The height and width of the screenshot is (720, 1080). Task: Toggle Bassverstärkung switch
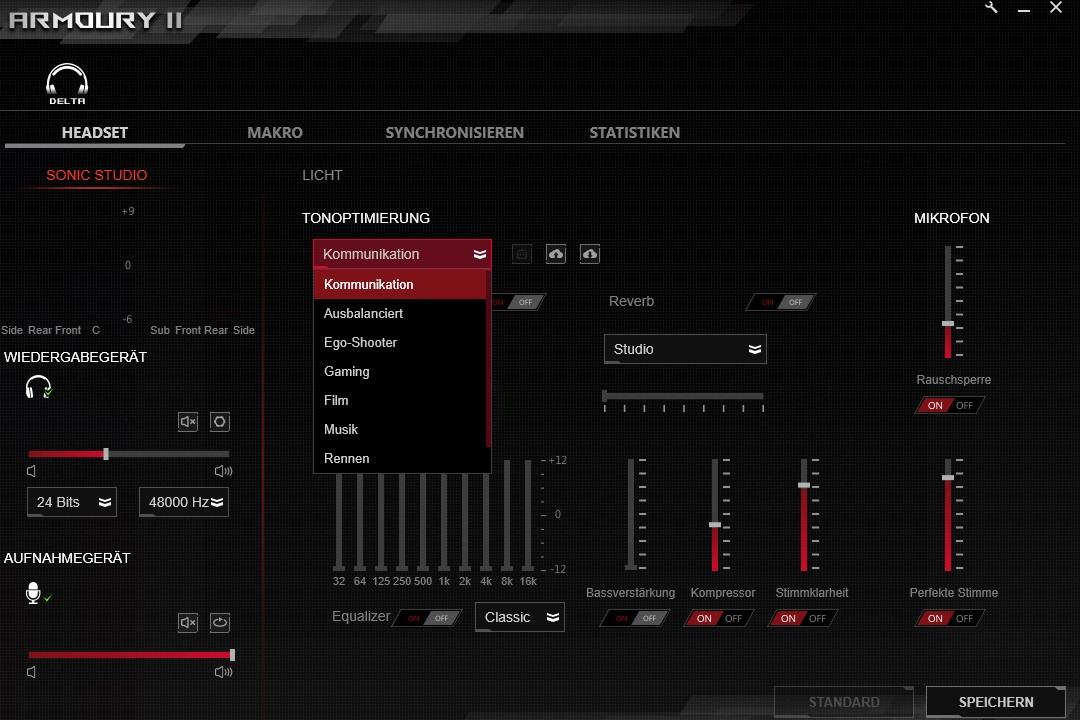click(636, 618)
